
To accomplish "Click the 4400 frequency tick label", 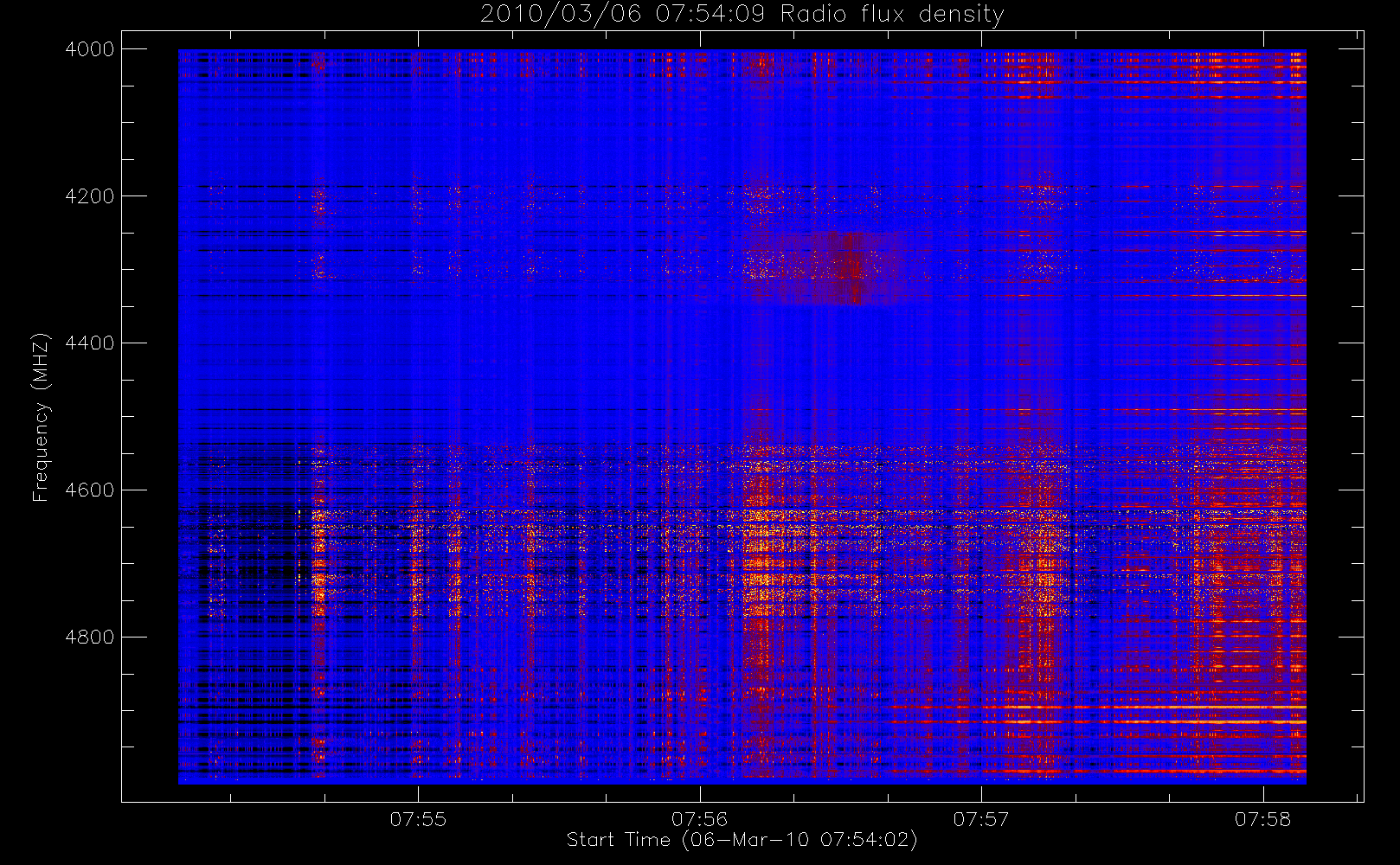I will tap(90, 343).
